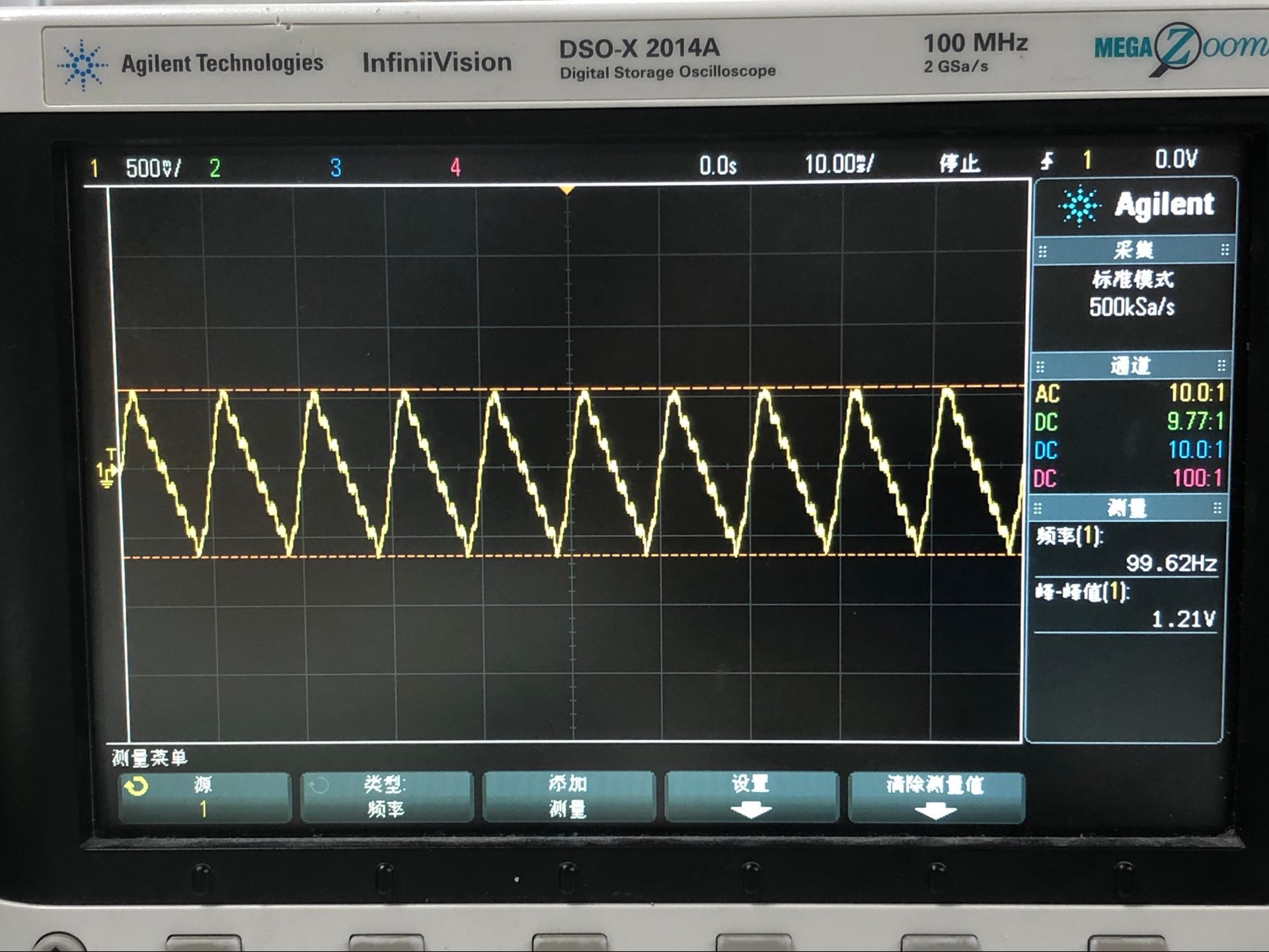The image size is (1269, 952).
Task: Click the 10.00ms/ timebase readout
Action: coord(839,163)
